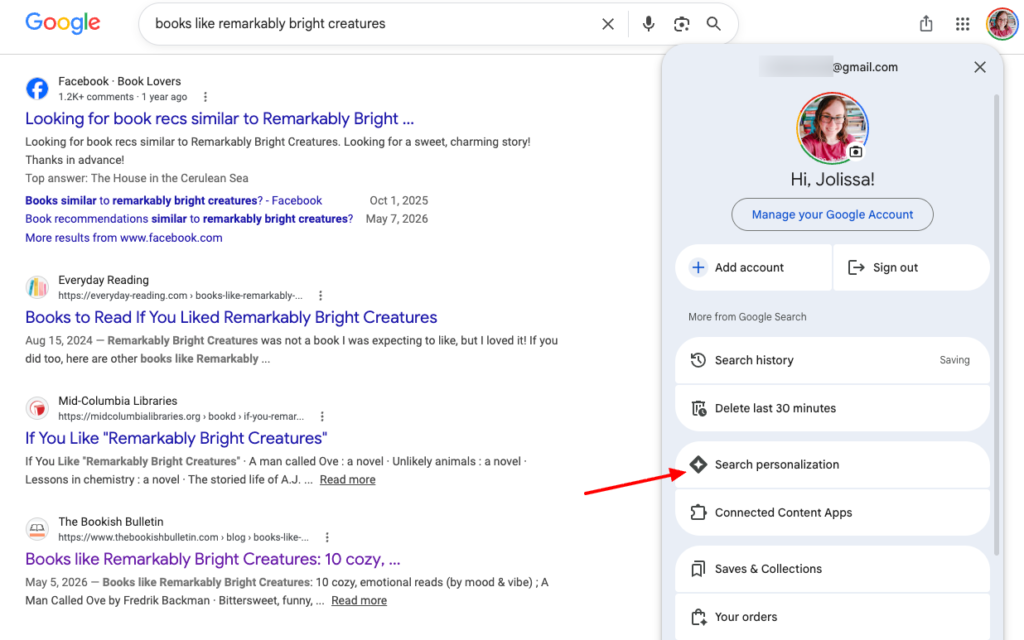Open The Bookish Bulletin result's three-dot menu
The width and height of the screenshot is (1024, 640).
[x=327, y=537]
